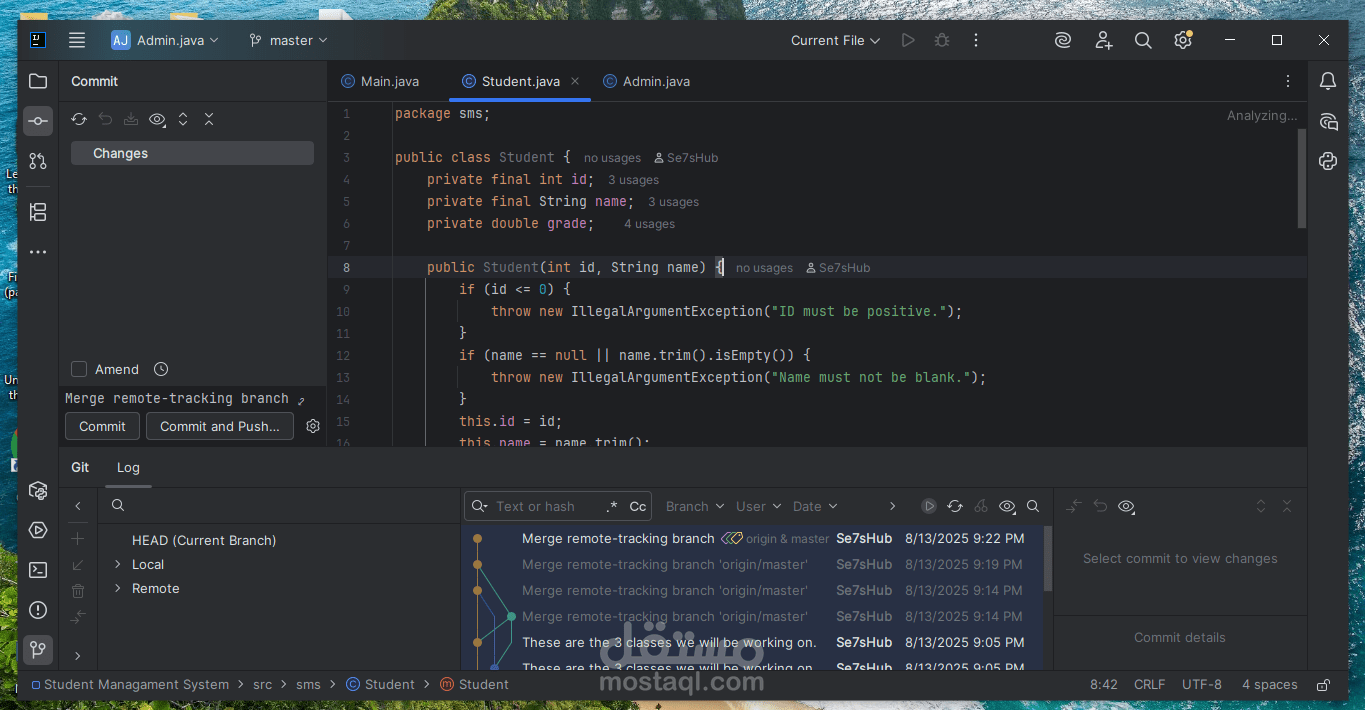Screen dimensions: 1365x710
Task: Open commit message history clock icon
Action: [x=161, y=369]
